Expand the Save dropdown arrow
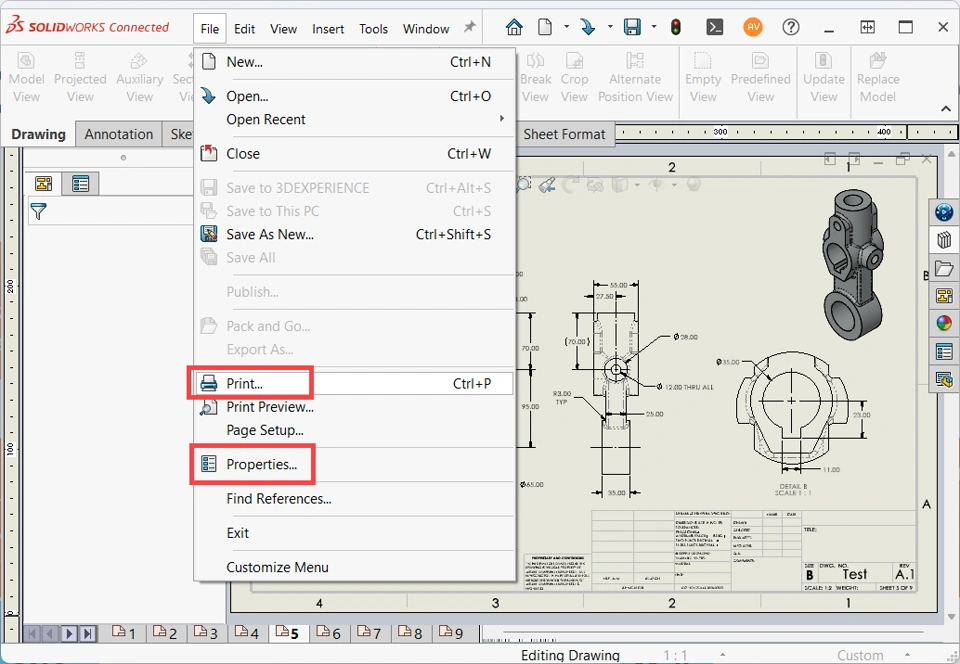 654,28
